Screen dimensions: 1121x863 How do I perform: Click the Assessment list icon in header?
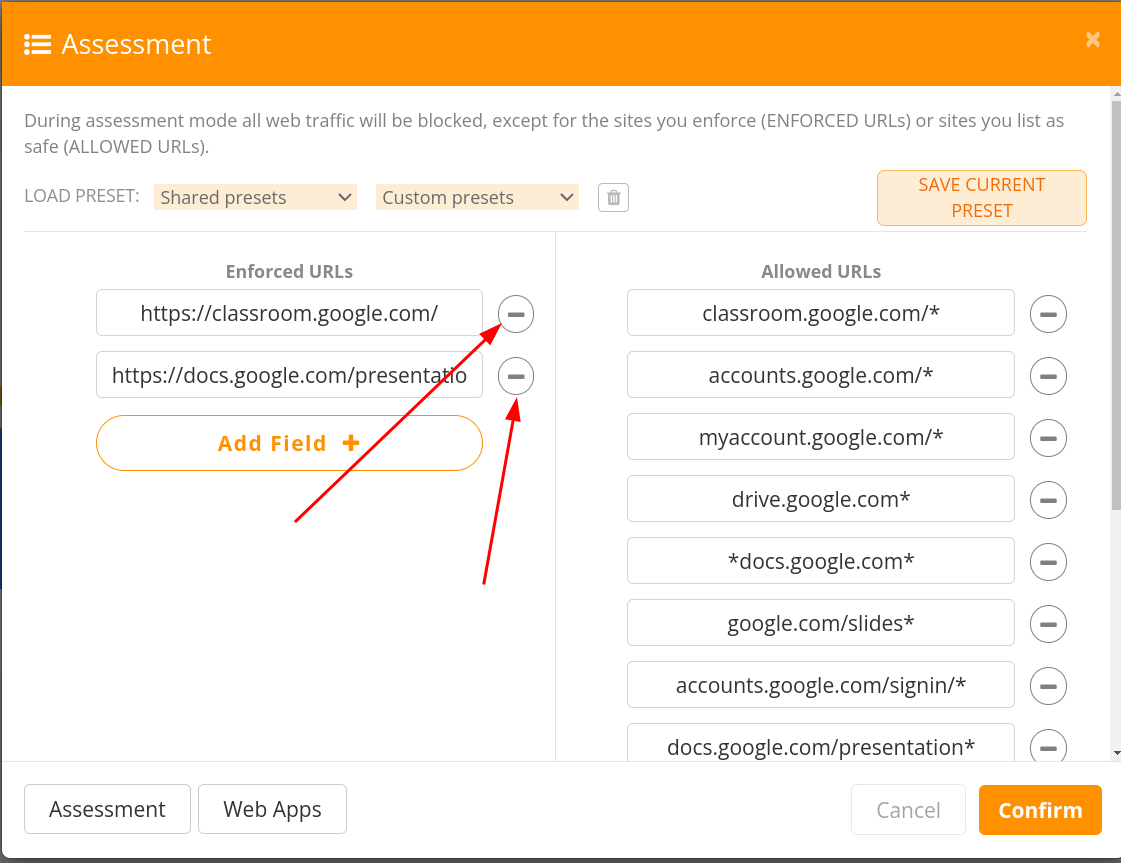click(x=37, y=44)
